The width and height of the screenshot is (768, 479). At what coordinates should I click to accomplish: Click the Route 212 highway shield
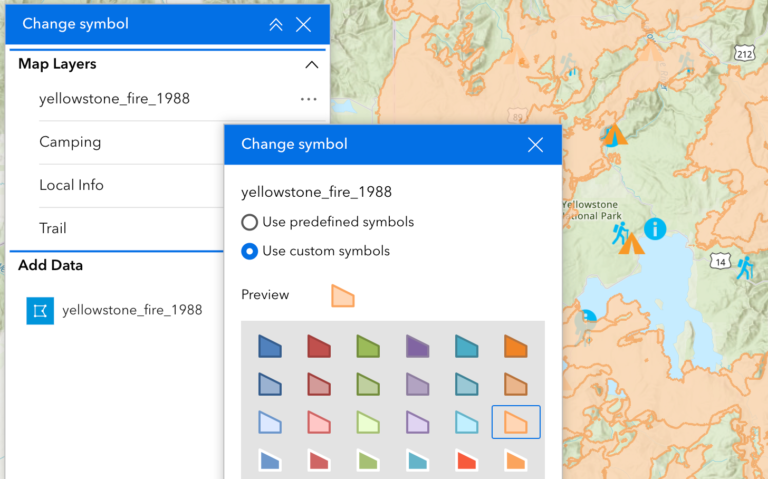(743, 51)
